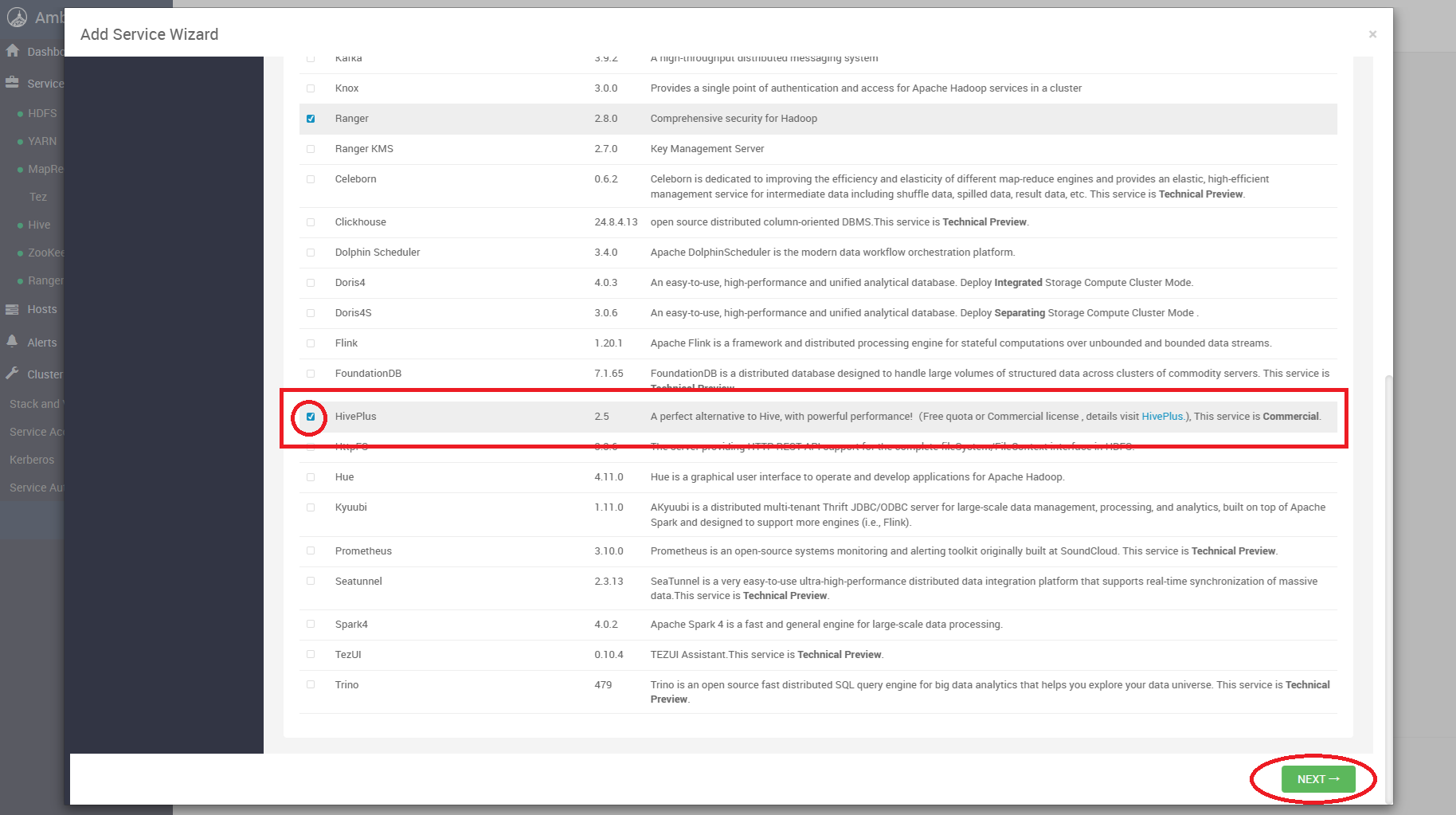This screenshot has height=815, width=1456.
Task: Click the Clickhouse version 24.8.4.13
Action: pos(616,222)
